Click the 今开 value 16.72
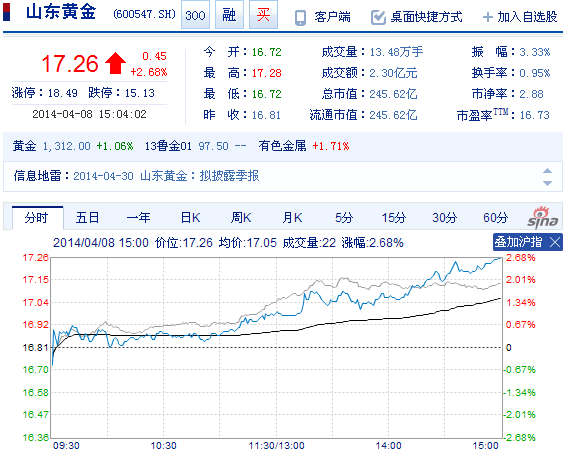The image size is (563, 452). click(266, 52)
